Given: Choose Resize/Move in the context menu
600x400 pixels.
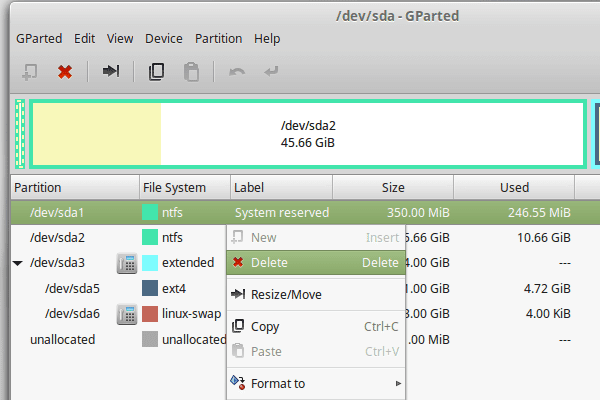Looking at the screenshot, I should click(x=316, y=294).
